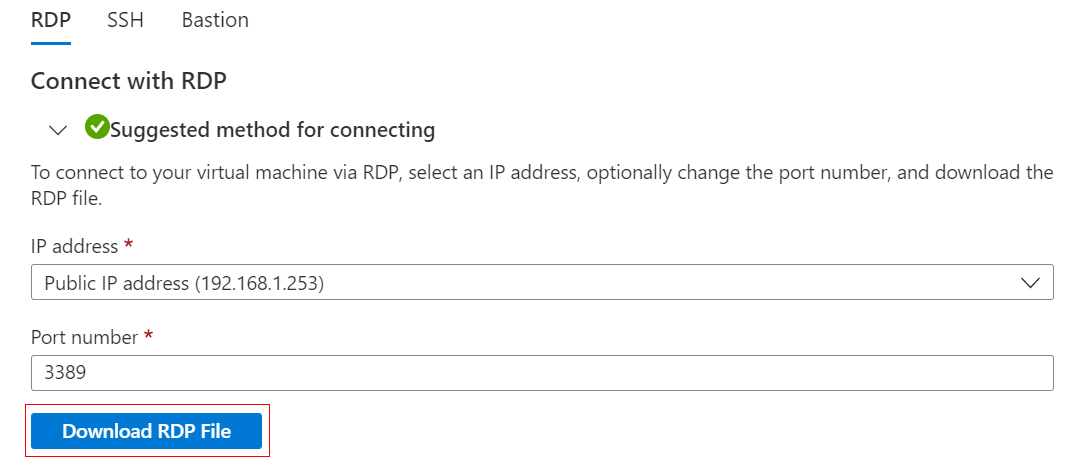Download the RDP file
This screenshot has height=472, width=1090.
(146, 431)
